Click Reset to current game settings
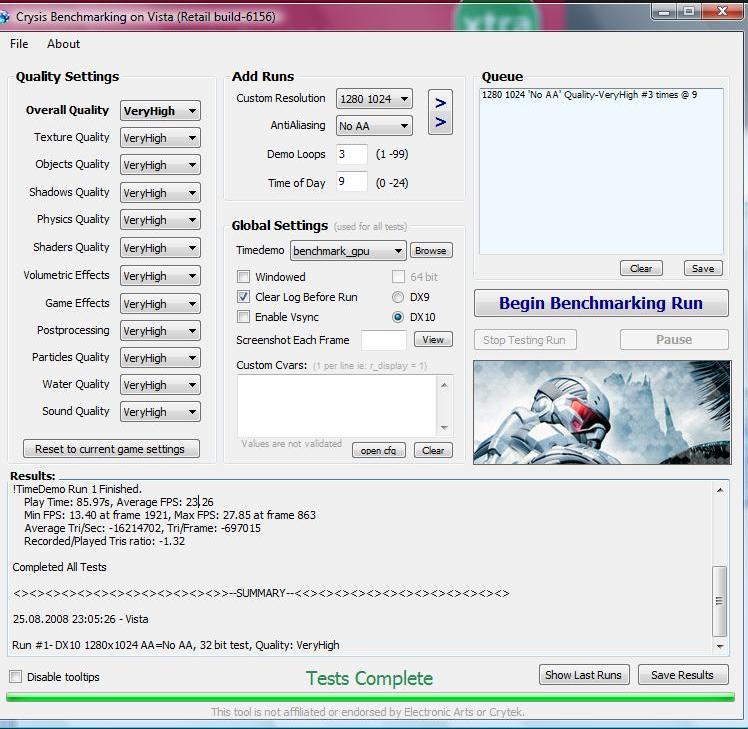748x729 pixels. click(111, 449)
